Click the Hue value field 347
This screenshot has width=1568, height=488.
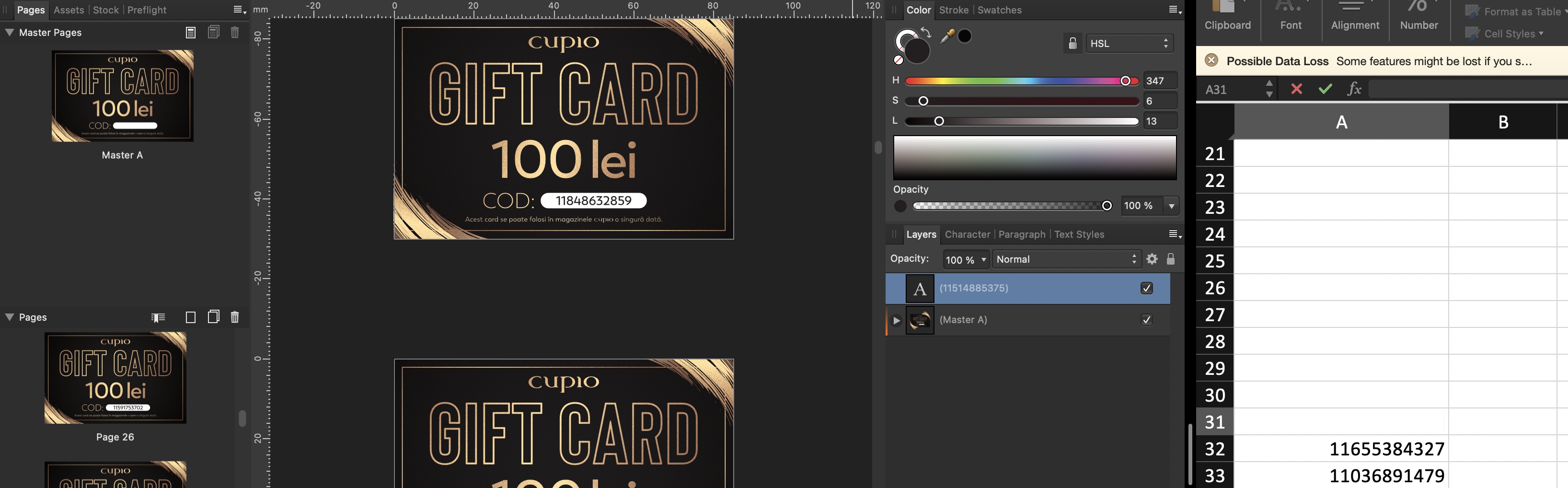tap(1160, 81)
